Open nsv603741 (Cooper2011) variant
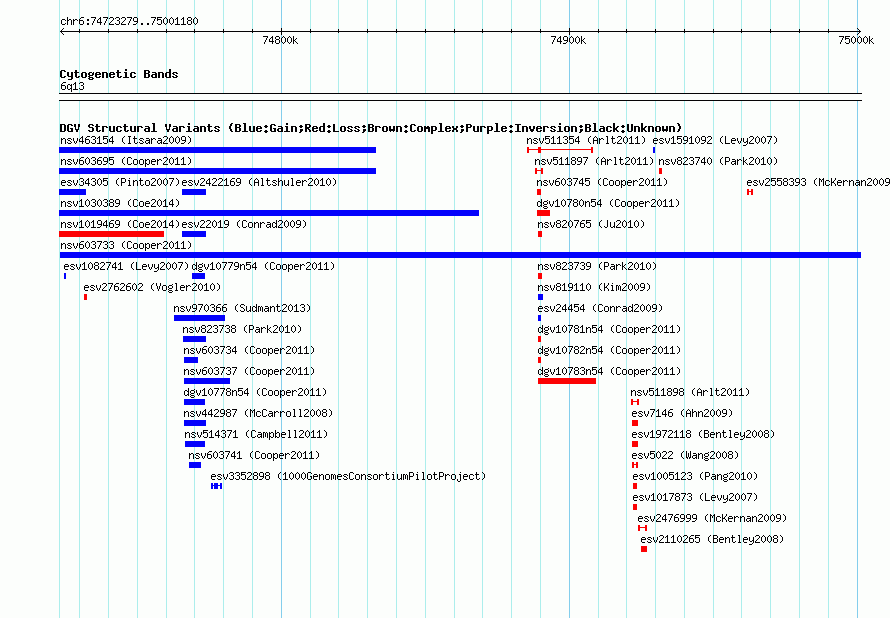 (x=254, y=455)
